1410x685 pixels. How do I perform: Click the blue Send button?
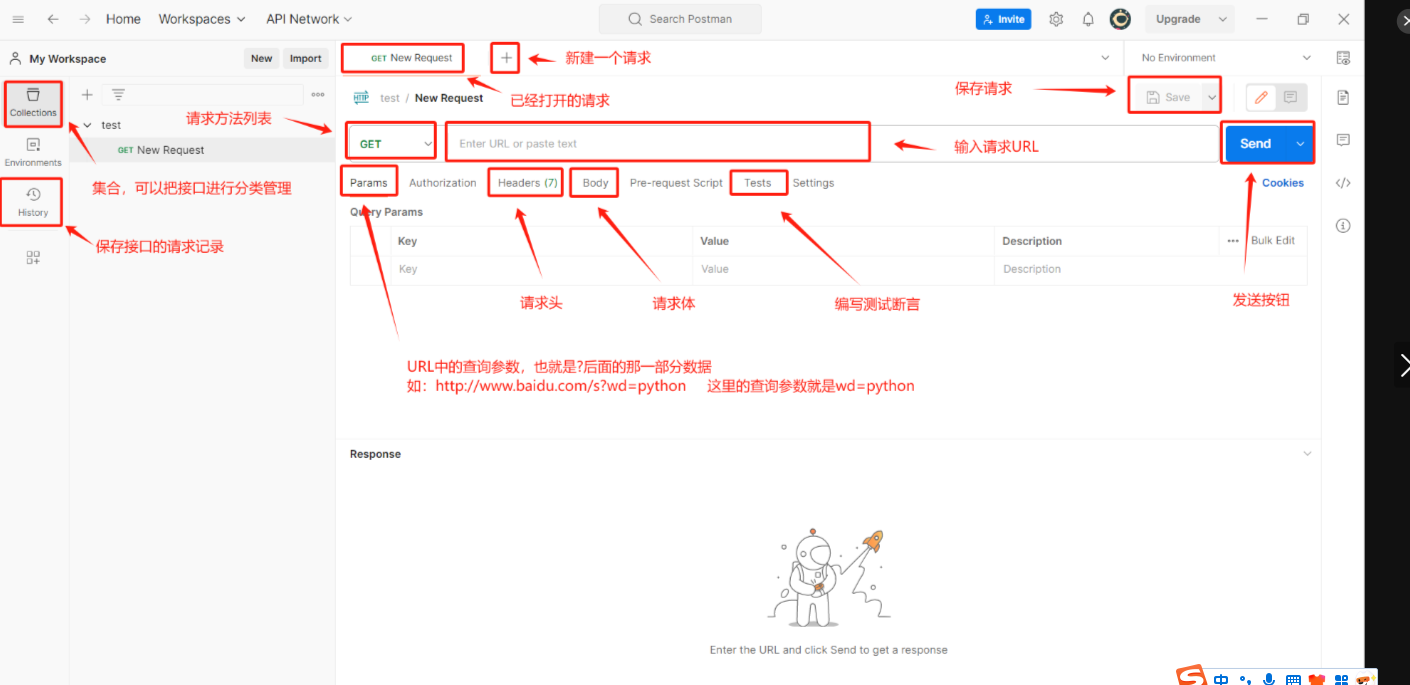(1255, 144)
